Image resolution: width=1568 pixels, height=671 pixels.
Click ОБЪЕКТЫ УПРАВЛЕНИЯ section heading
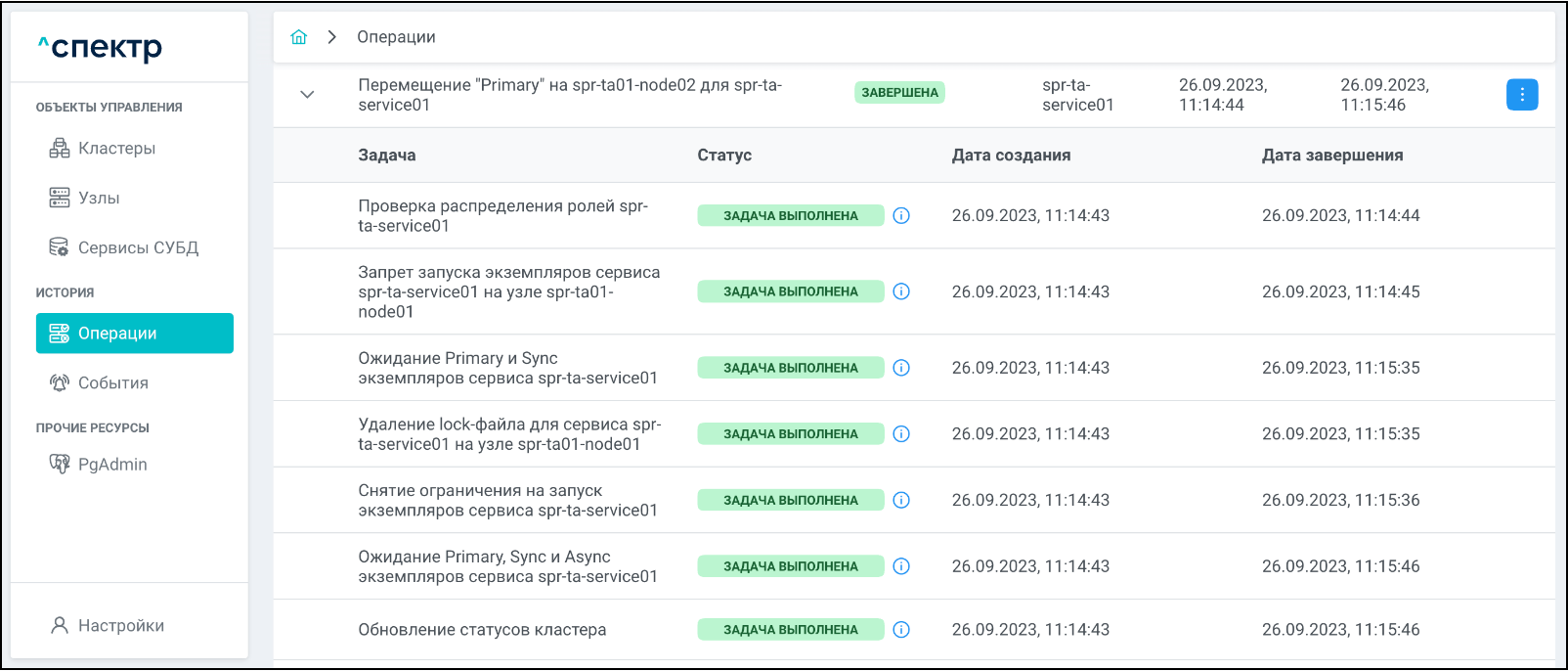109,108
